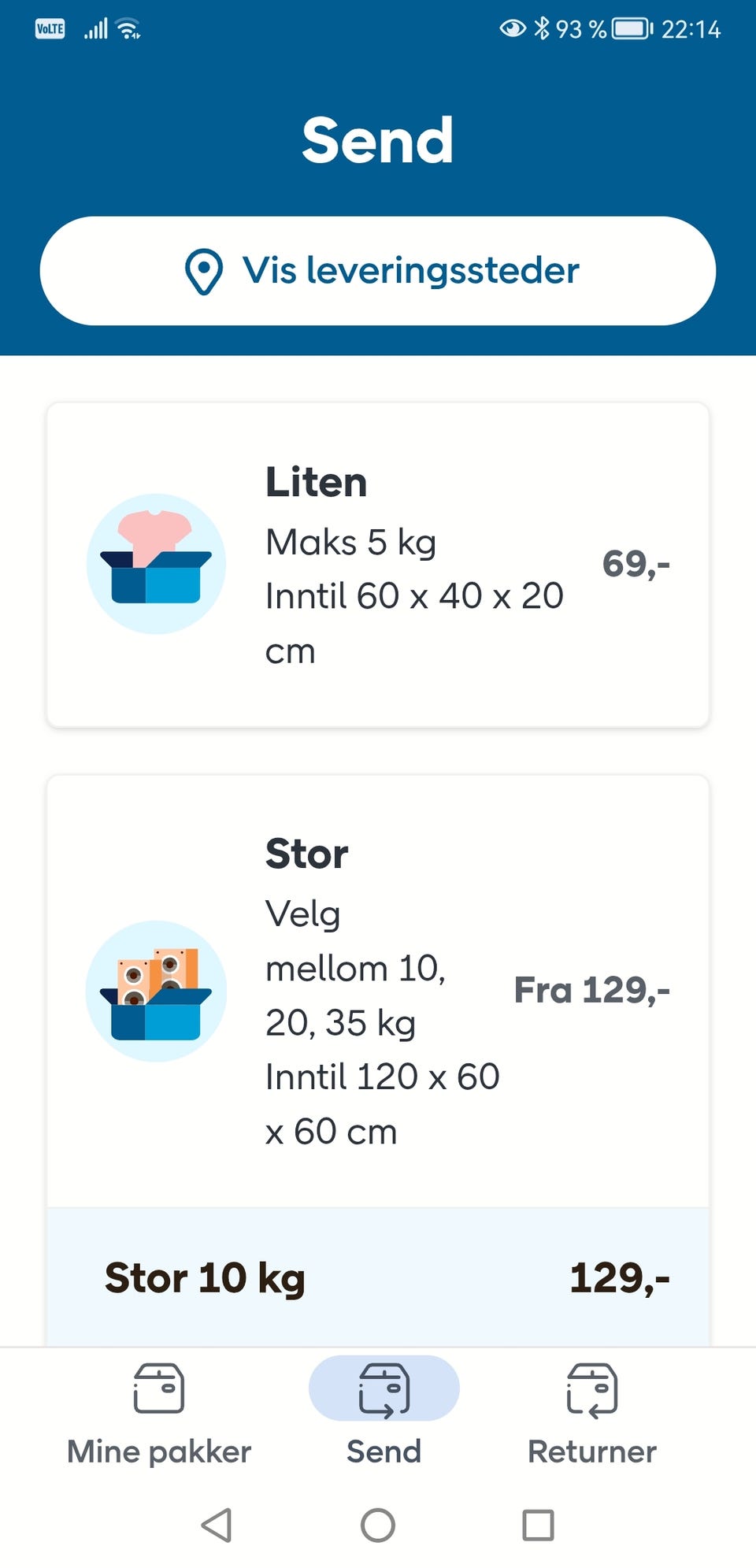Tap the Stor weight description text

354,969
